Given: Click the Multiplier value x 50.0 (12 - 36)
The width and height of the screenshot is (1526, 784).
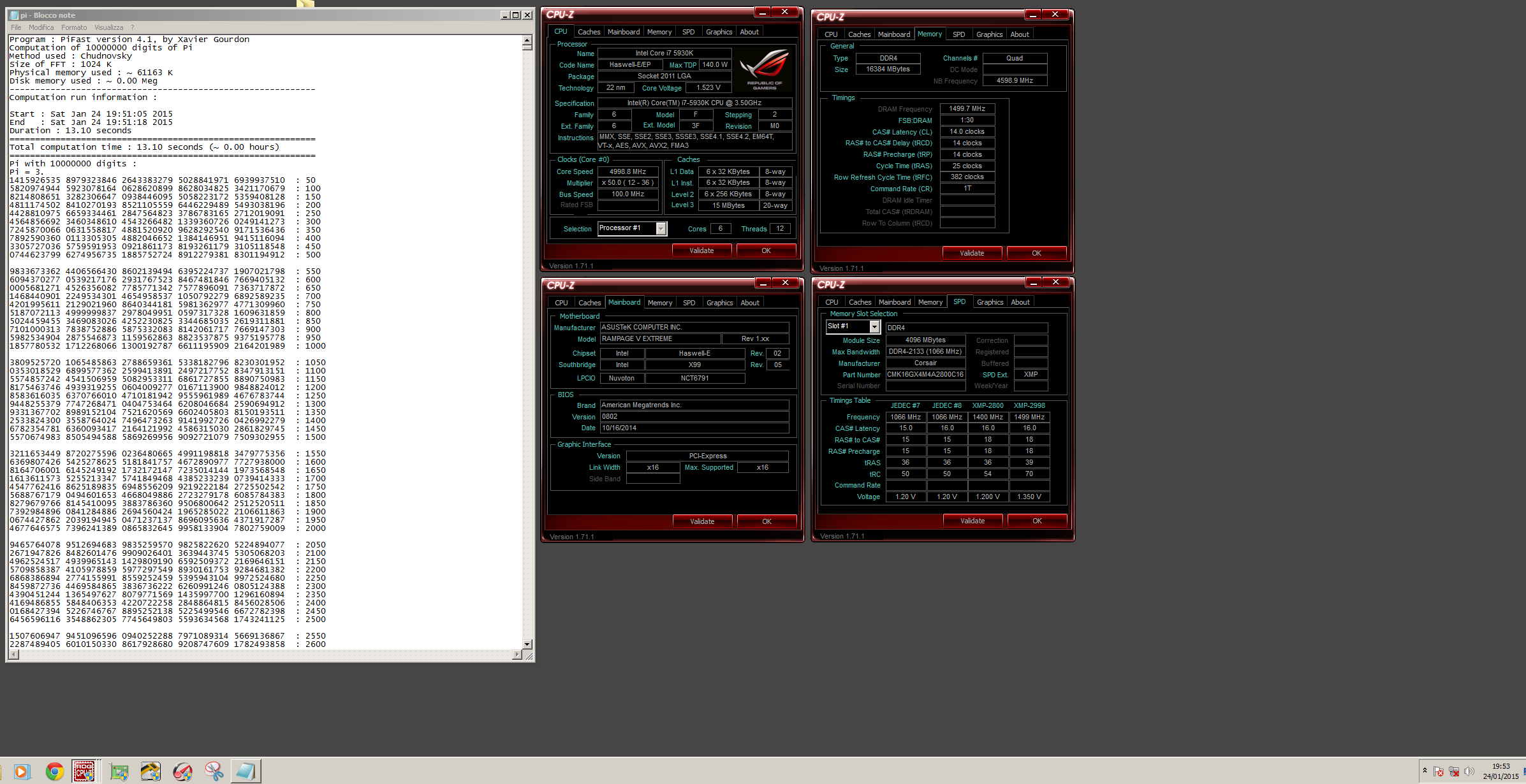Looking at the screenshot, I should (627, 182).
